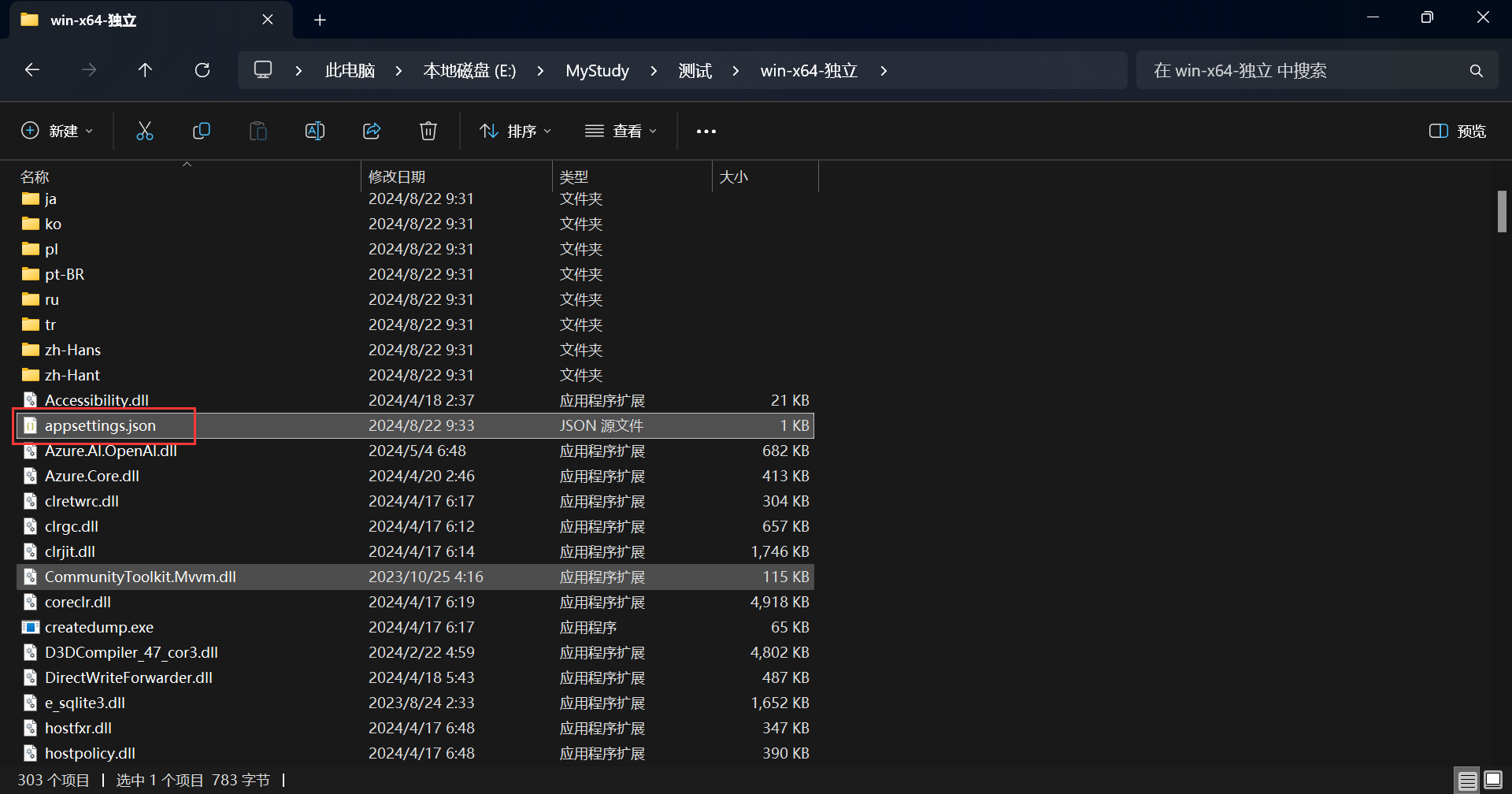Add a new tab

(320, 20)
